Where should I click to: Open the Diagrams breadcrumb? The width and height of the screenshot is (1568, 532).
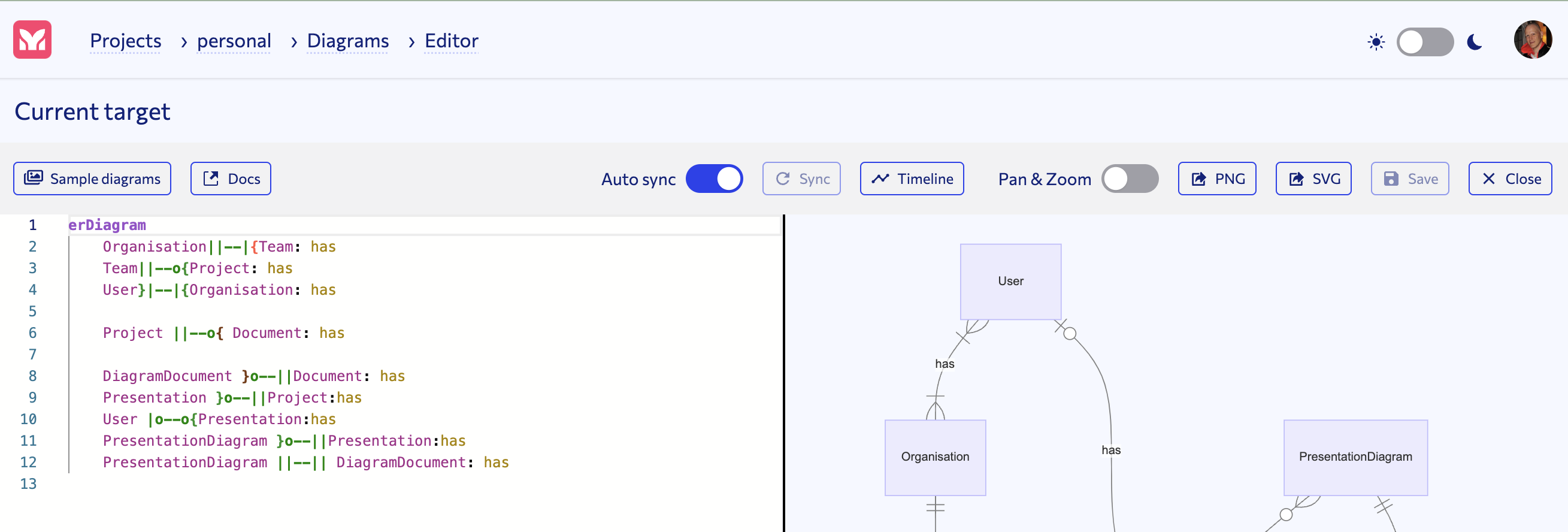point(347,41)
